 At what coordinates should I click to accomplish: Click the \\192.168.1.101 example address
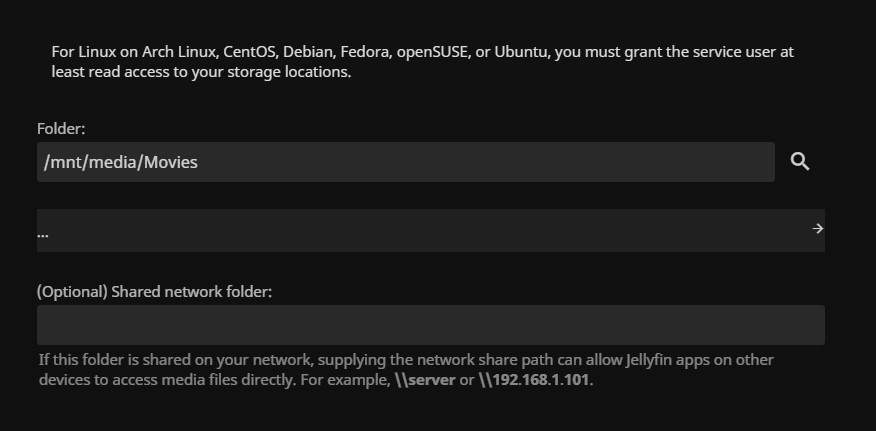coord(534,380)
